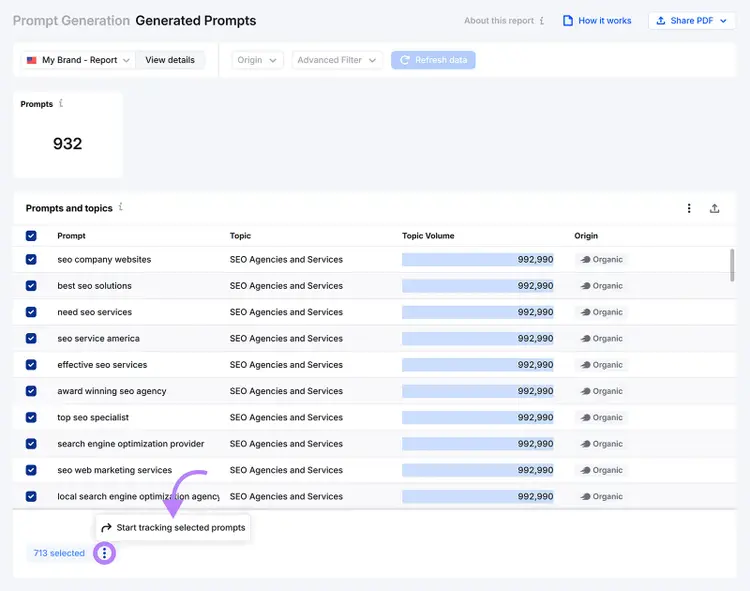Click the prompt text effective seo services
The width and height of the screenshot is (750, 591).
tap(102, 365)
